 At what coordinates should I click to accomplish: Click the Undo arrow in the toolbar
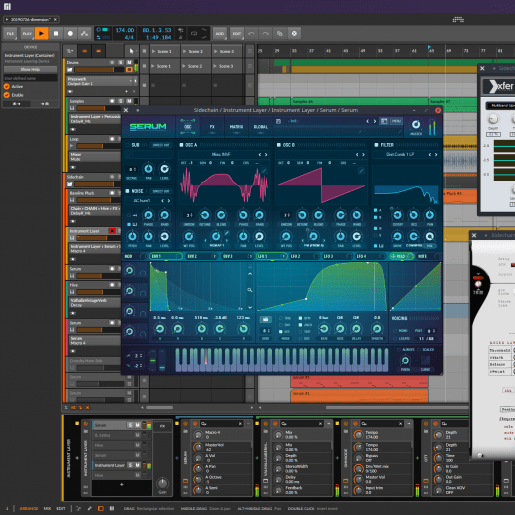click(x=251, y=33)
